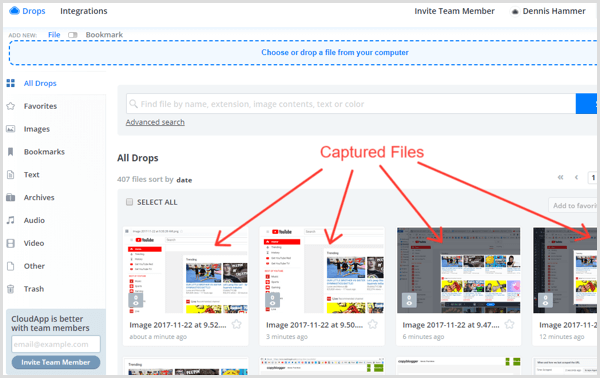
Task: Click Choose or drop a file area
Action: click(303, 52)
